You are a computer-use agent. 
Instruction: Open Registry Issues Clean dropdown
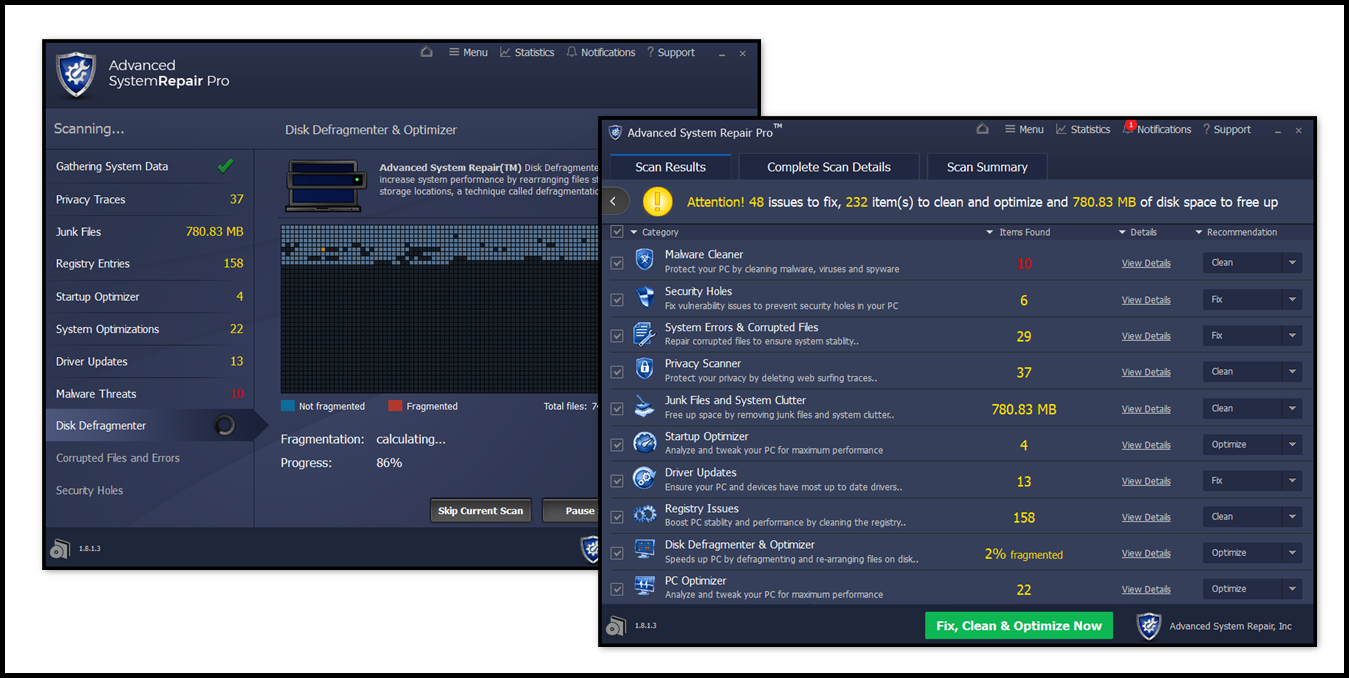[x=1252, y=516]
